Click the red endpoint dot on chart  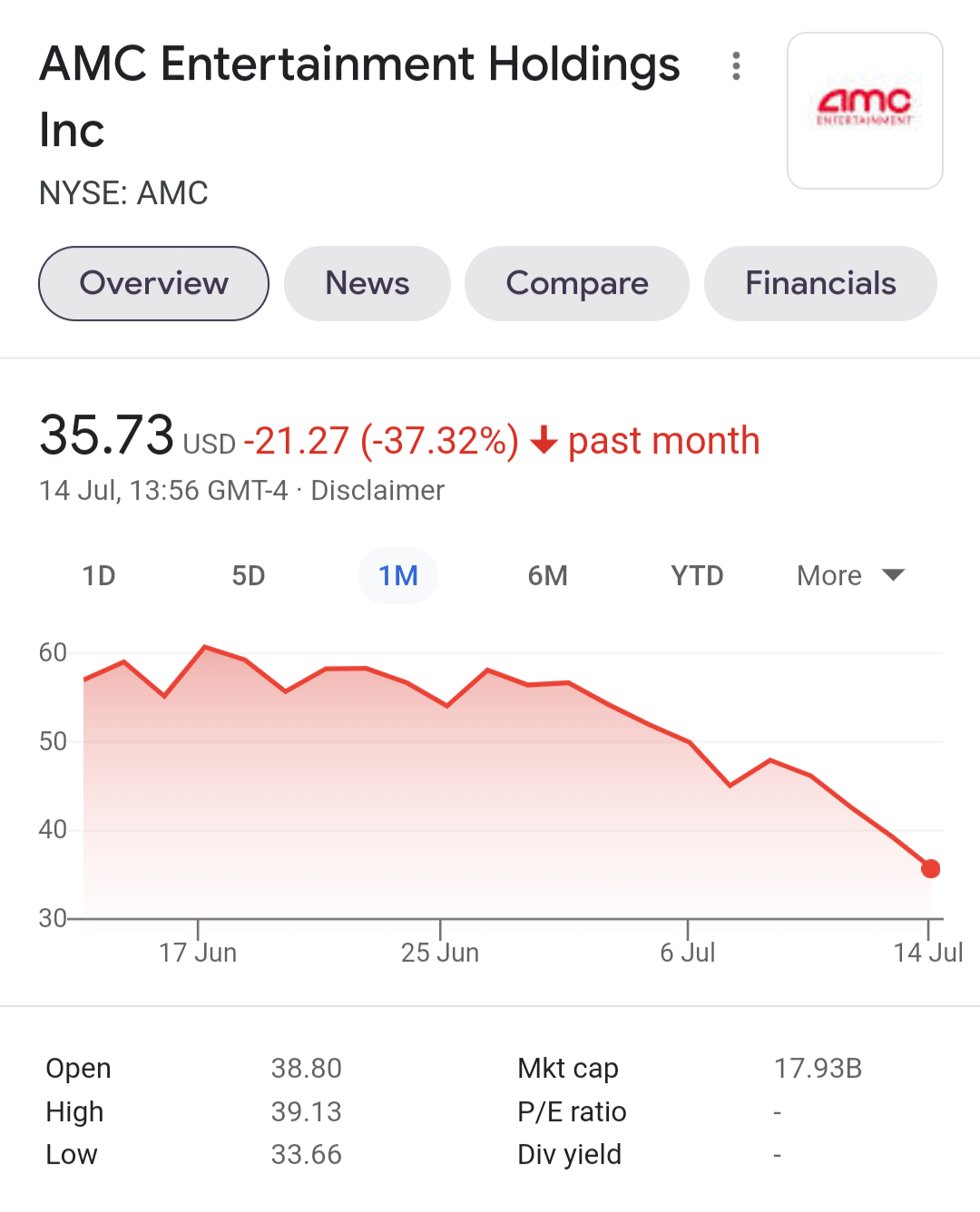930,869
